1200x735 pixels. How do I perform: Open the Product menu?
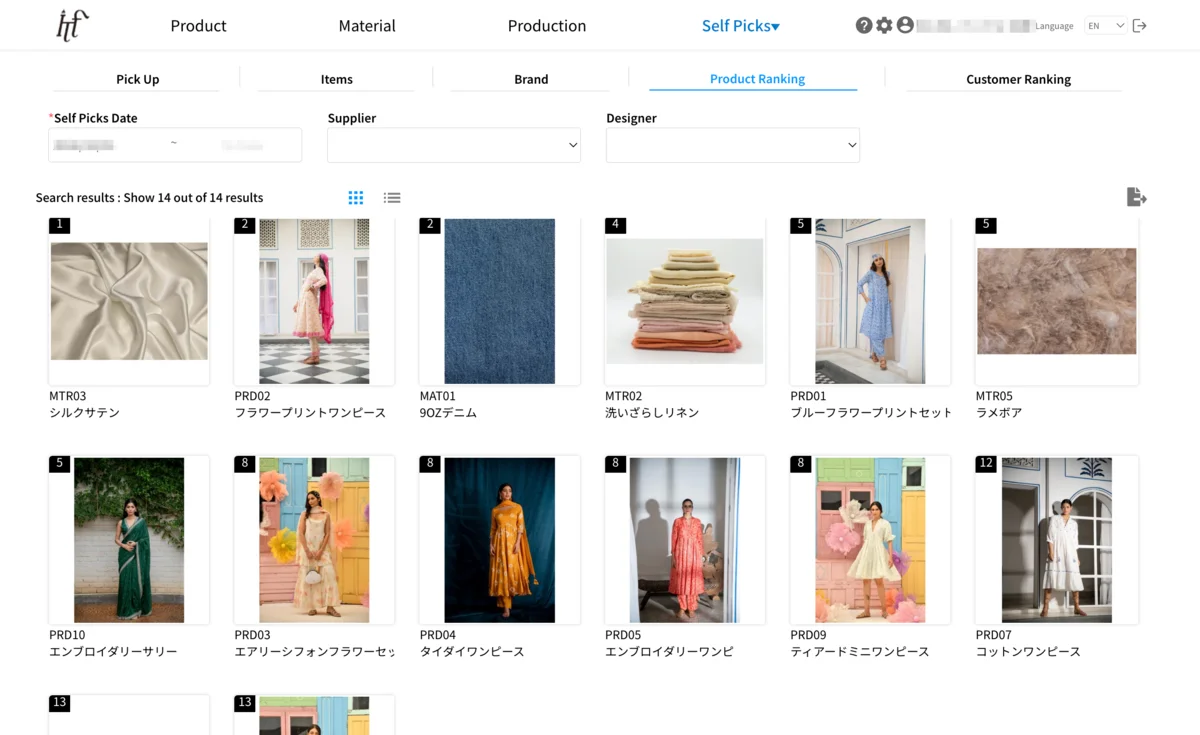tap(198, 26)
